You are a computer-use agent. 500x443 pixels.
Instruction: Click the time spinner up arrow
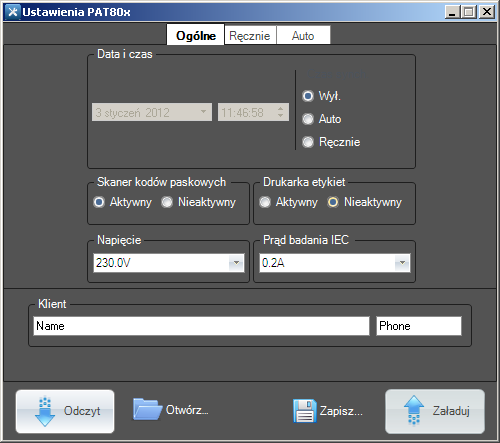(x=281, y=108)
